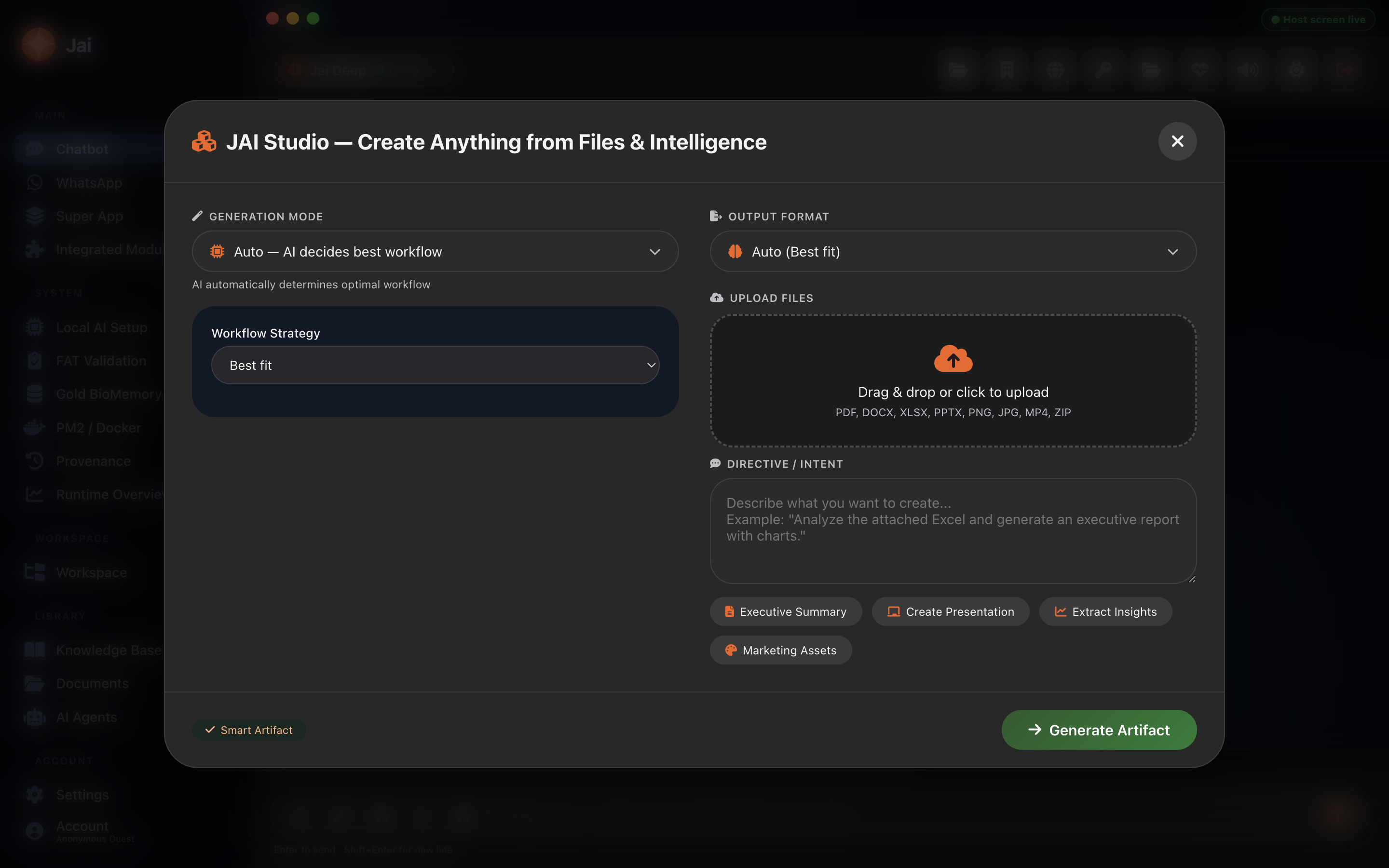Click the Jai Deep pill behind the dialog
This screenshot has height=868, width=1389.
pos(364,70)
